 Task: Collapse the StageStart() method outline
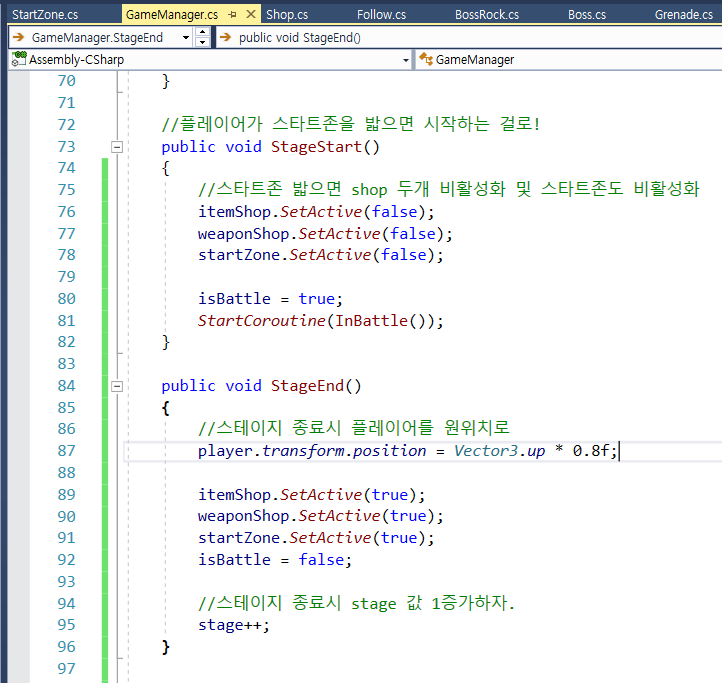tap(117, 147)
